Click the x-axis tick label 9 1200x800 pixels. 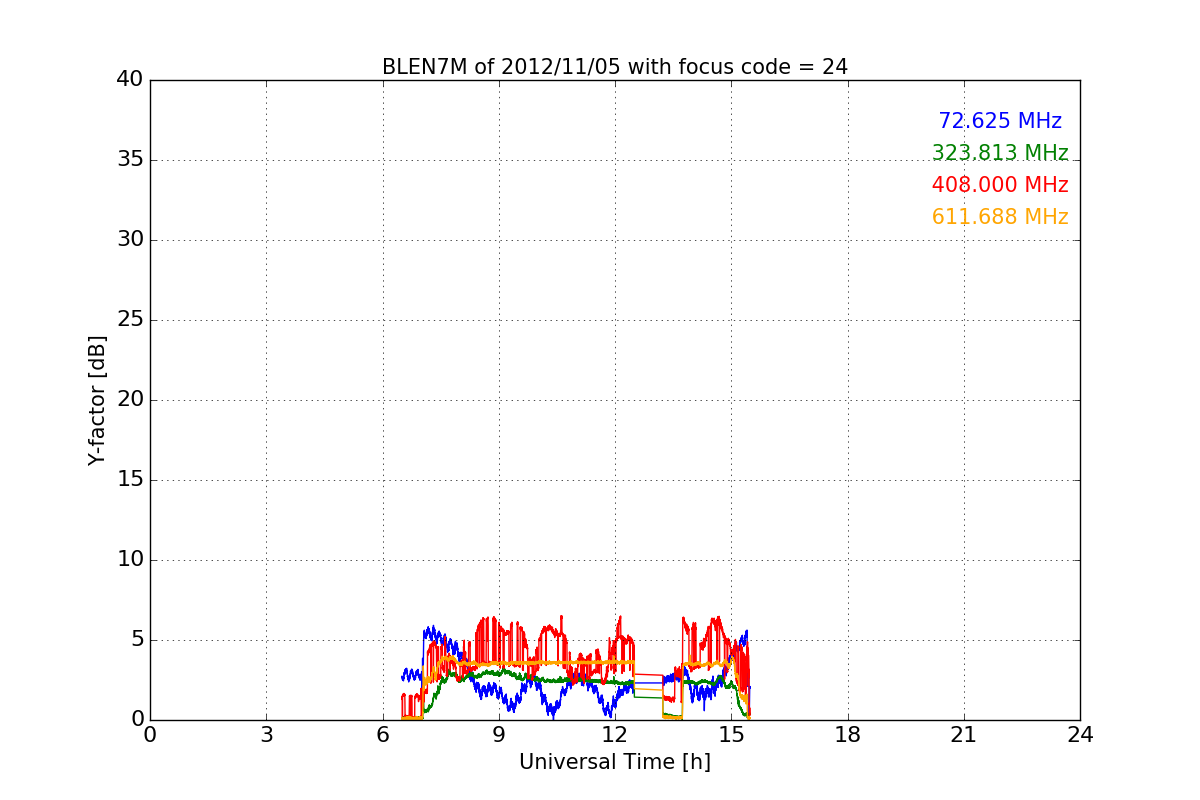click(499, 735)
